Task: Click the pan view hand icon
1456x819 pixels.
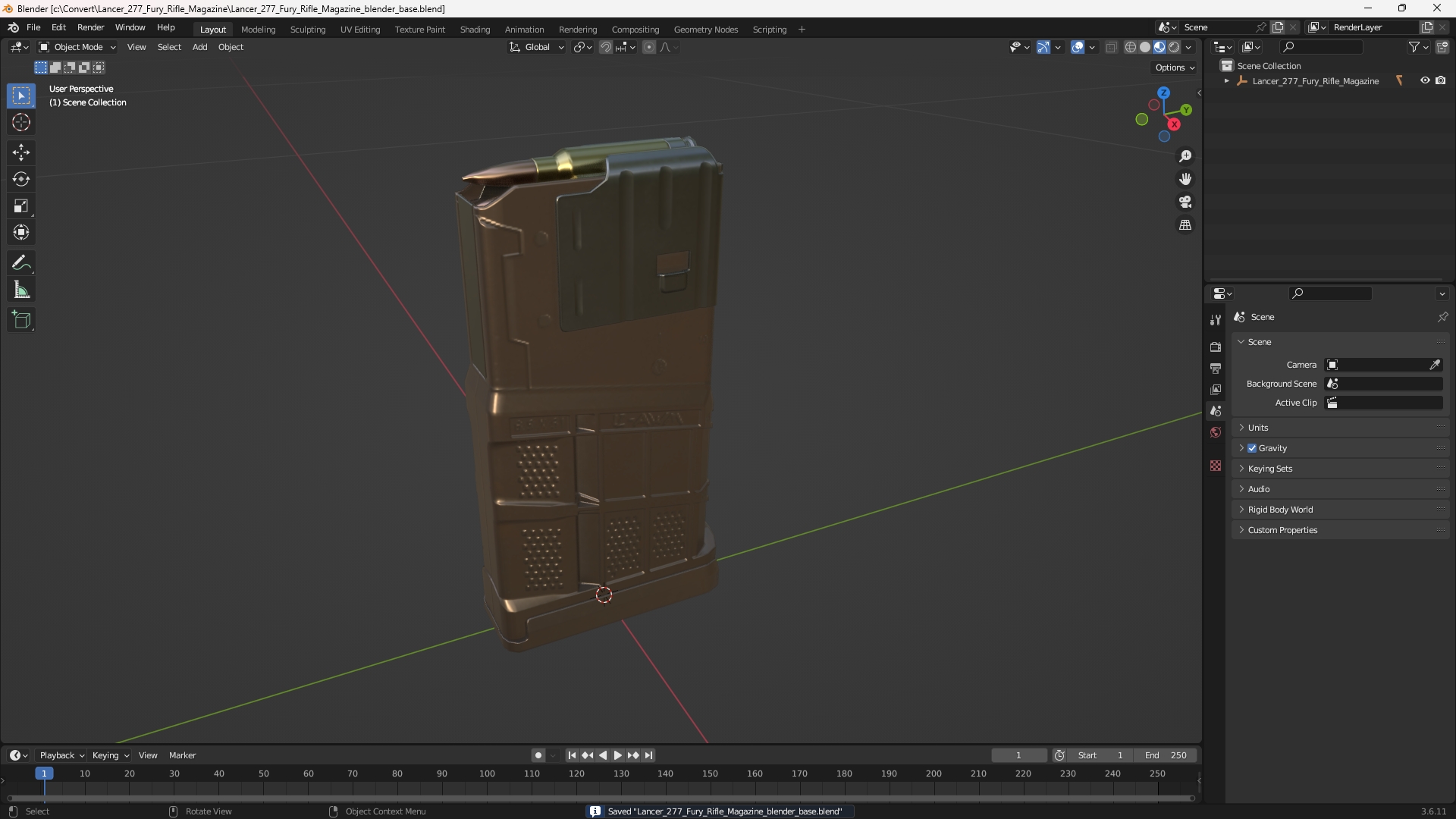Action: tap(1185, 179)
